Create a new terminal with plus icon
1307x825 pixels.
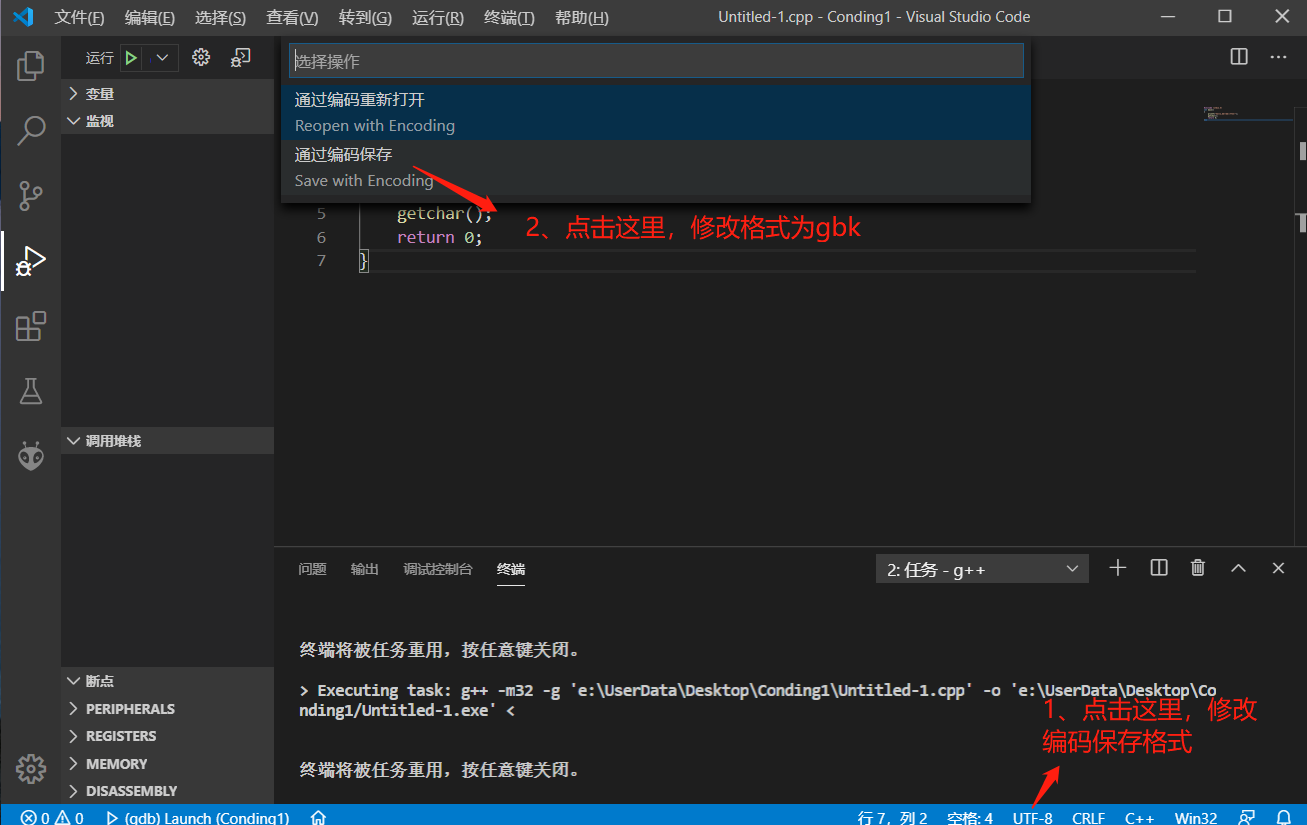1118,568
